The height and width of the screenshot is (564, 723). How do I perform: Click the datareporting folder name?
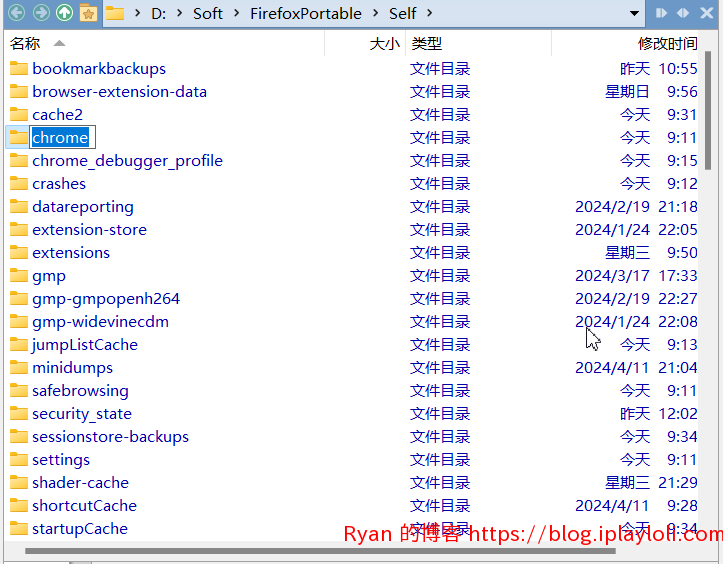tap(83, 207)
